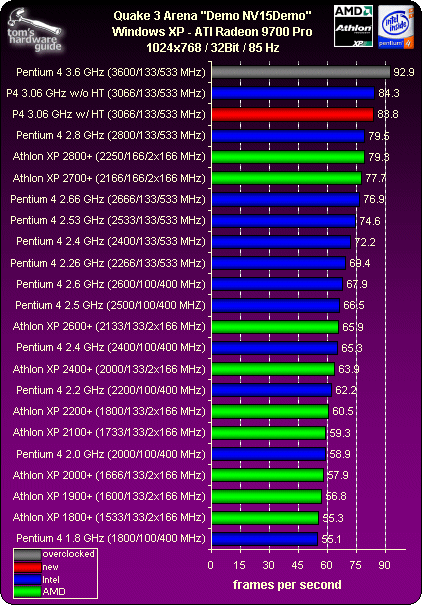Click the axis tick label 15
Image resolution: width=423 pixels, height=606 pixels.
239,565
